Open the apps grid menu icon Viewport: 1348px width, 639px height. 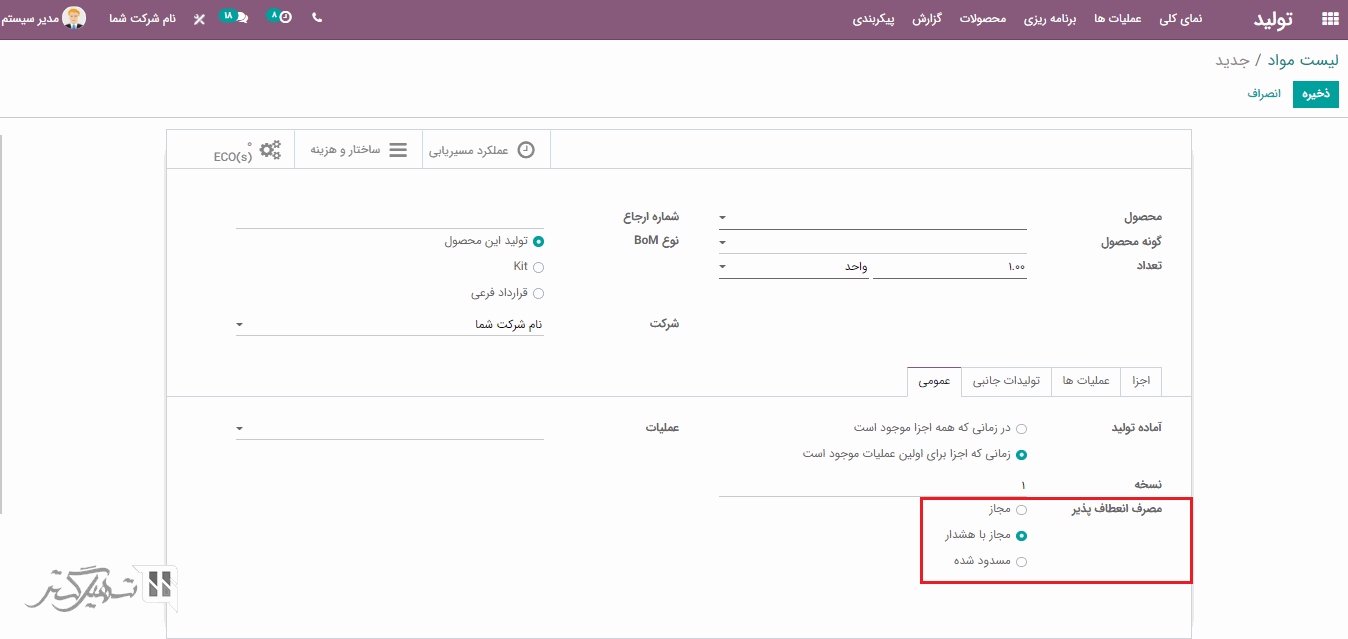(x=1329, y=19)
